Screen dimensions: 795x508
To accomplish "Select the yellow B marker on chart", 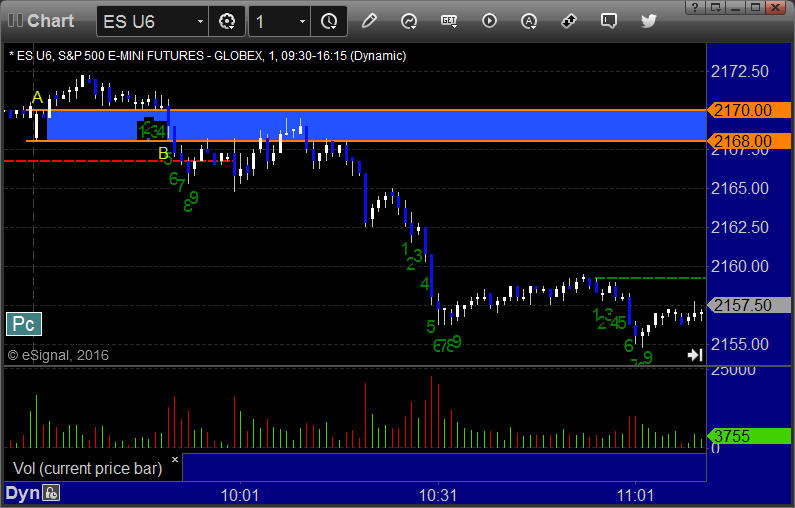I will tap(163, 153).
